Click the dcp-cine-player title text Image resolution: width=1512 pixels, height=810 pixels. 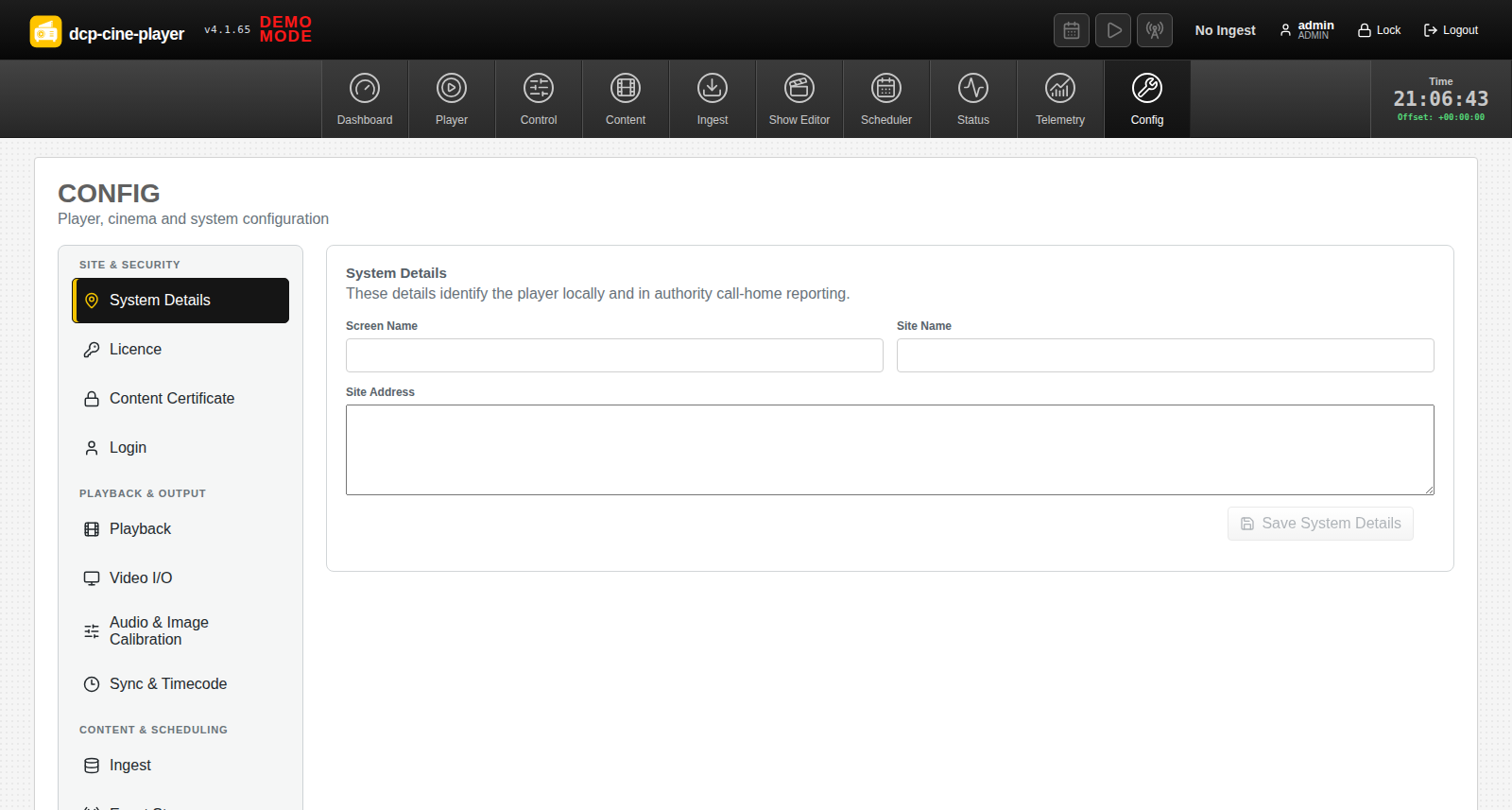(127, 34)
